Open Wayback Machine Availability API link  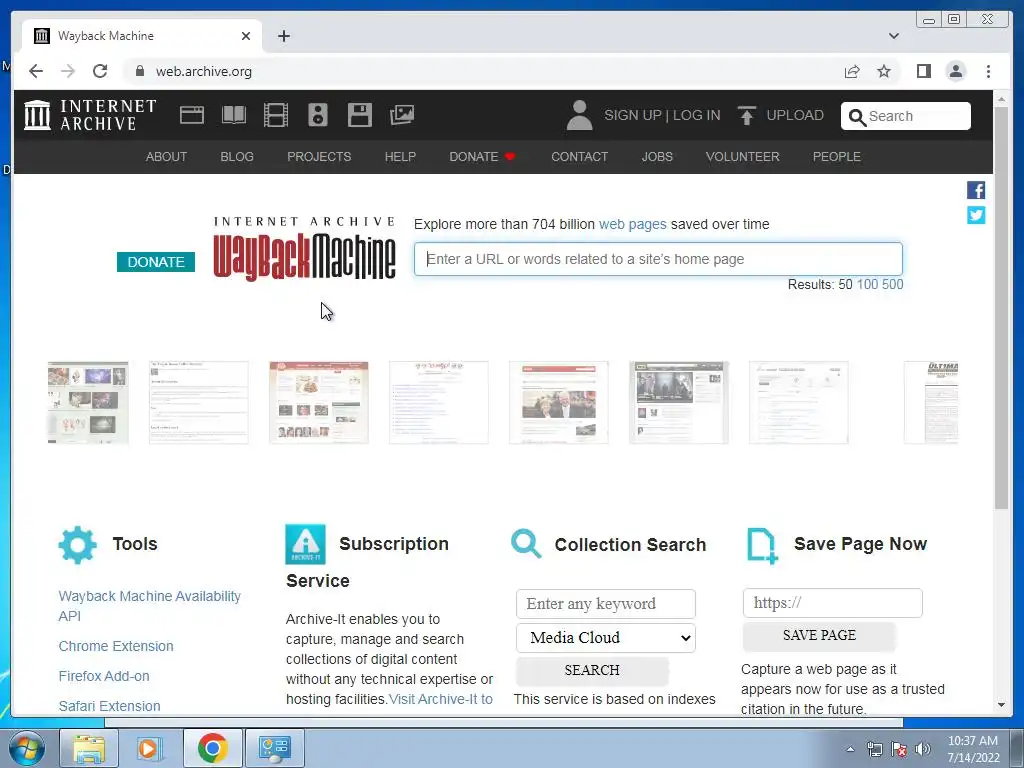pyautogui.click(x=150, y=606)
